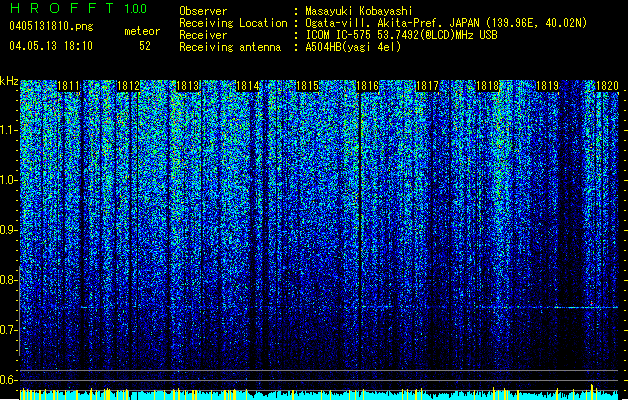Screen dimensions: 629x400
Task: Click the 1.1 kHz axis tick label
Action: [x=9, y=130]
